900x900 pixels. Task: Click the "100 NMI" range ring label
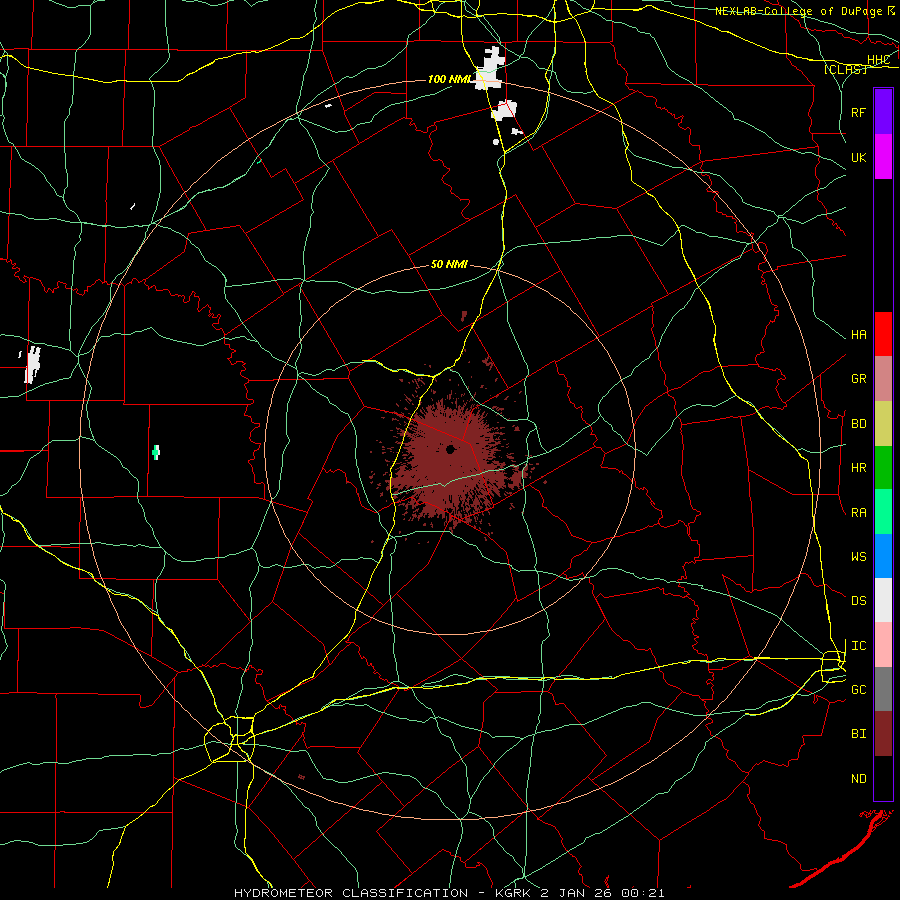tap(449, 79)
